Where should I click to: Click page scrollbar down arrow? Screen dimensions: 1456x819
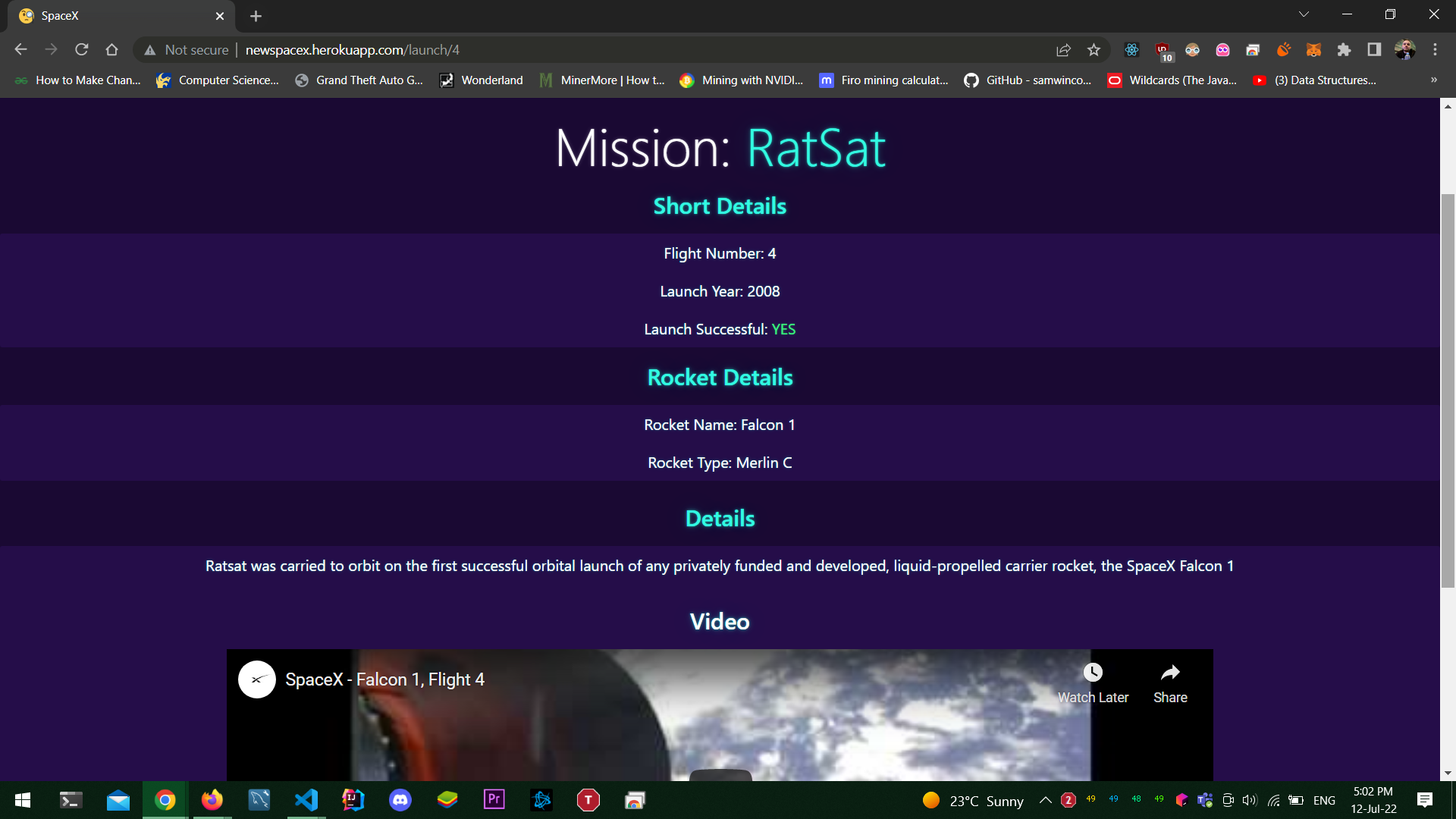[1448, 773]
